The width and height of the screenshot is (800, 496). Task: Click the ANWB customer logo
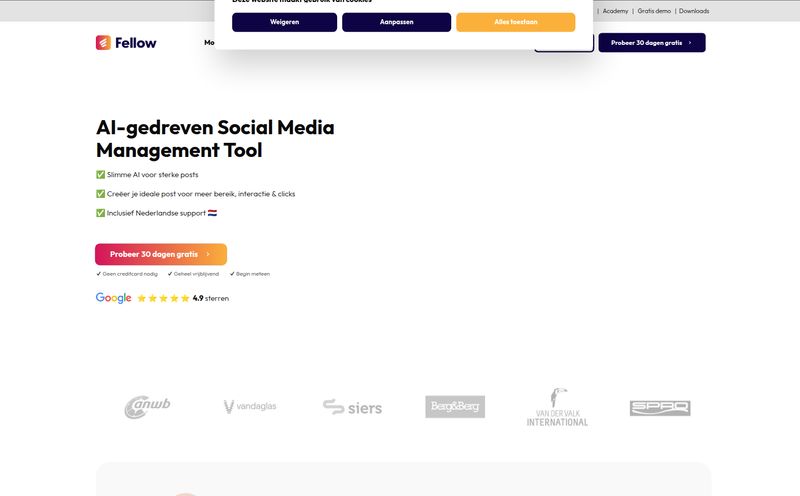pyautogui.click(x=147, y=407)
